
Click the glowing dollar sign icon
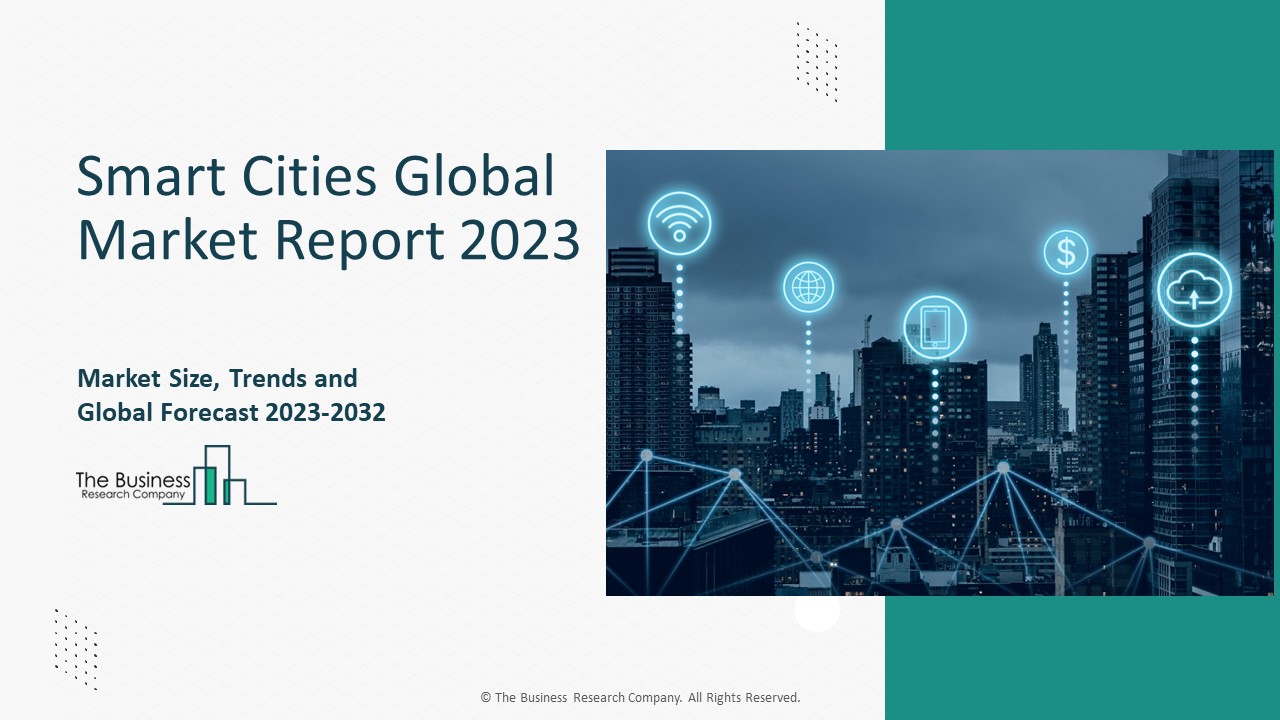(1066, 252)
